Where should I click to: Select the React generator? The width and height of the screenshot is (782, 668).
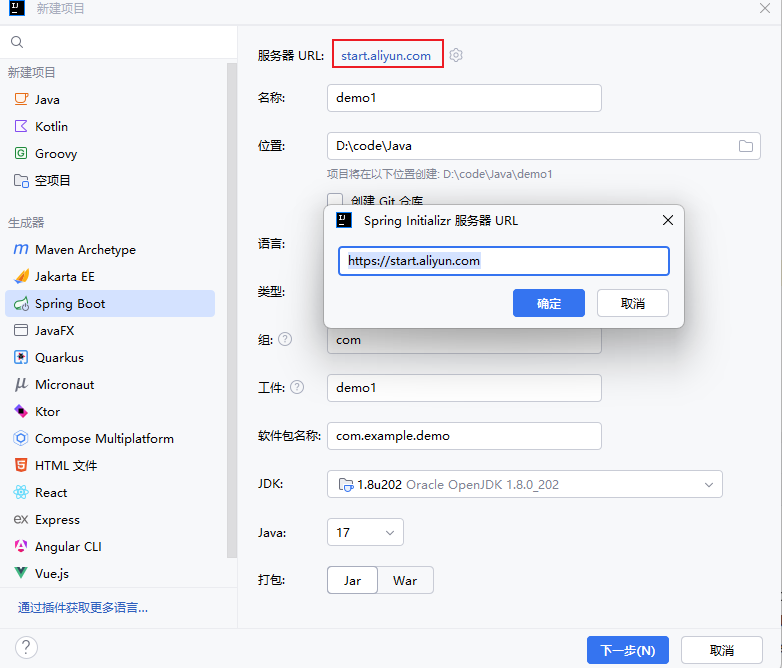[x=110, y=492]
